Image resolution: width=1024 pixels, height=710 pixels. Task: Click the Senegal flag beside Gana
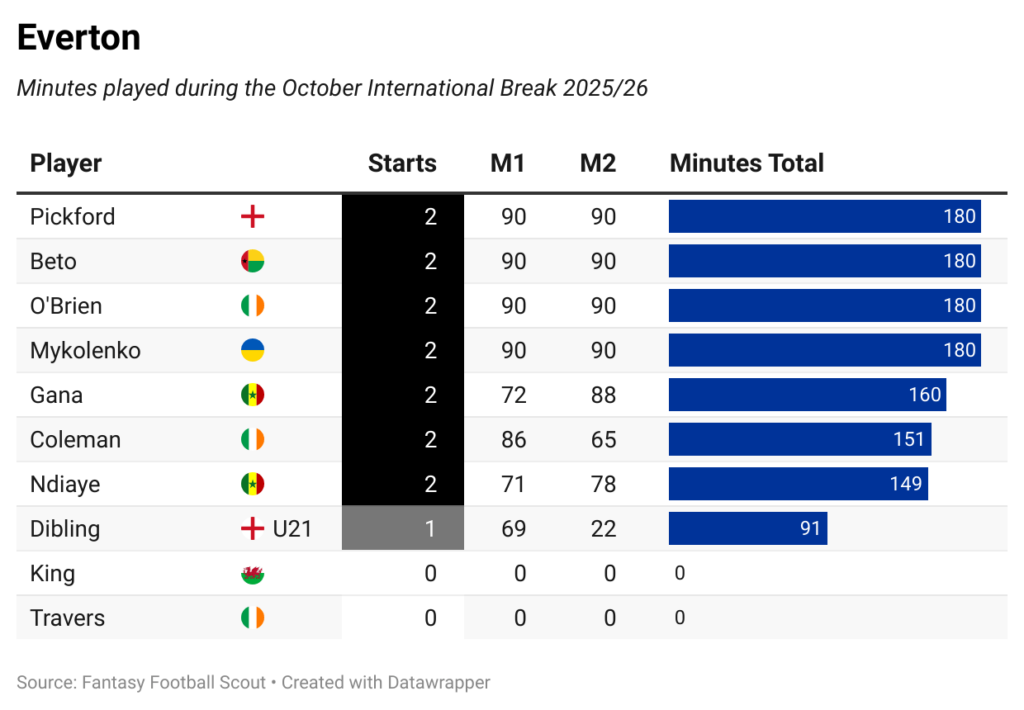252,395
